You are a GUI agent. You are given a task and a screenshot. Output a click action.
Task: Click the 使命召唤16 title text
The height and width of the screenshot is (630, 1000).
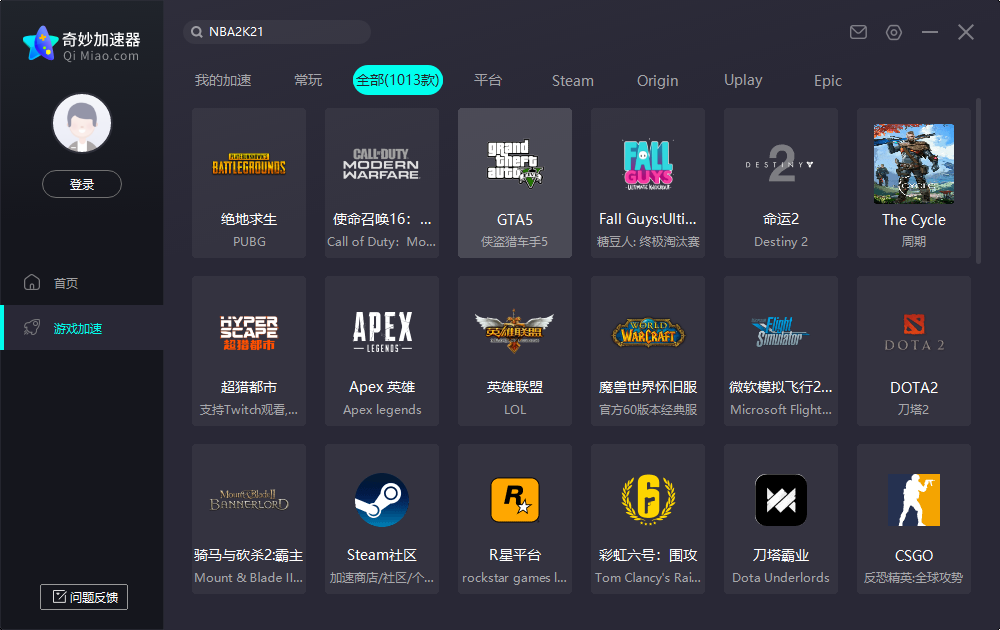(382, 219)
